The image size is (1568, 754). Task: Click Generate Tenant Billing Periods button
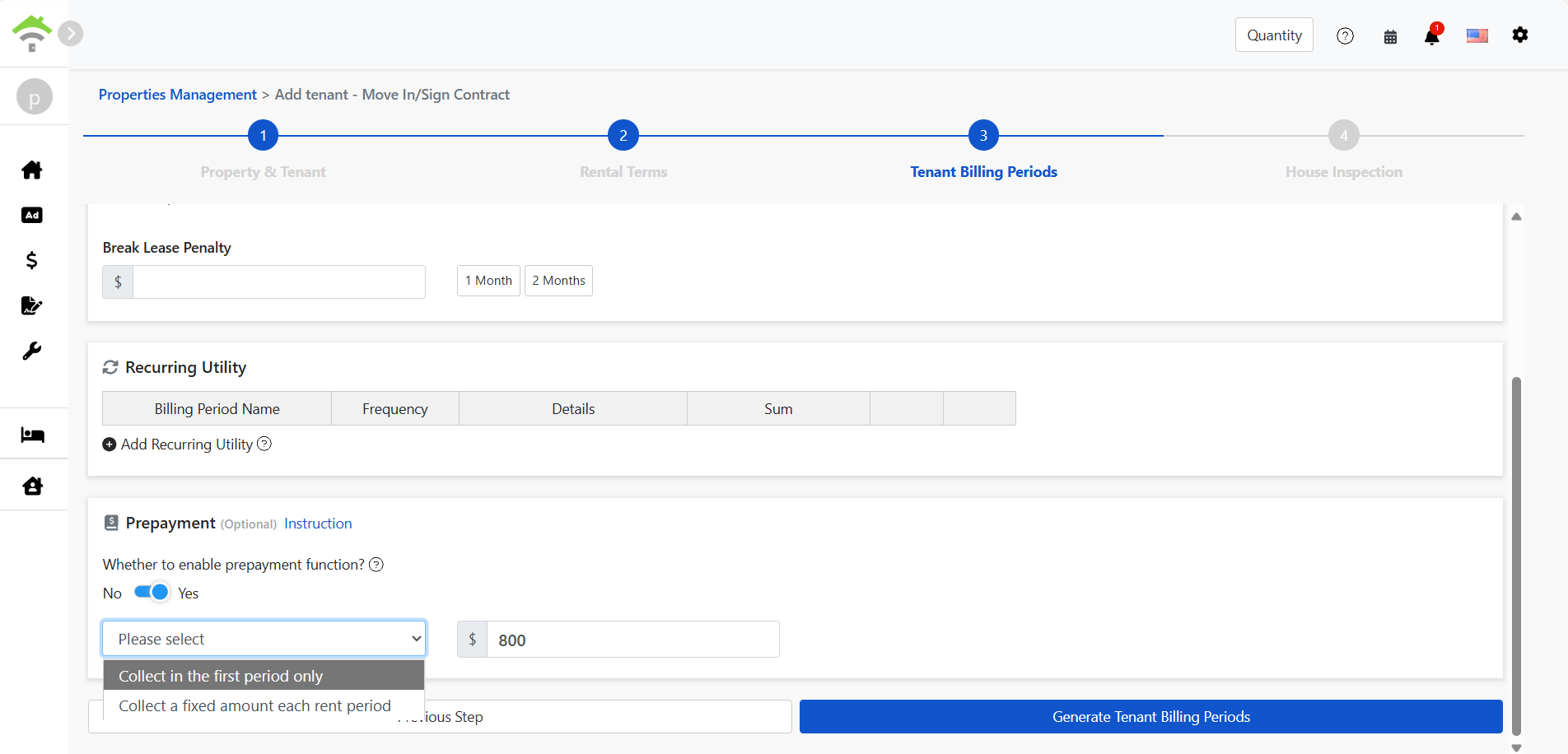(1150, 717)
